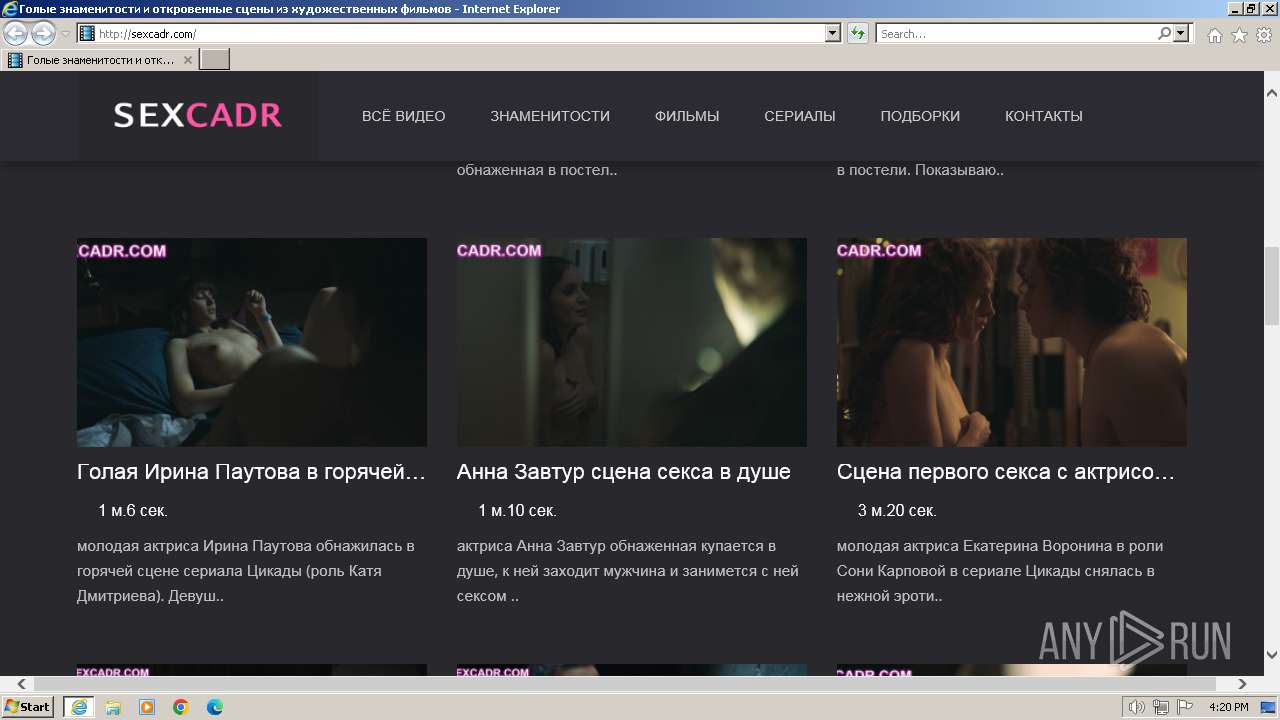Viewport: 1280px width, 720px height.
Task: Click the Internet Explorer taskbar icon
Action: (x=78, y=707)
